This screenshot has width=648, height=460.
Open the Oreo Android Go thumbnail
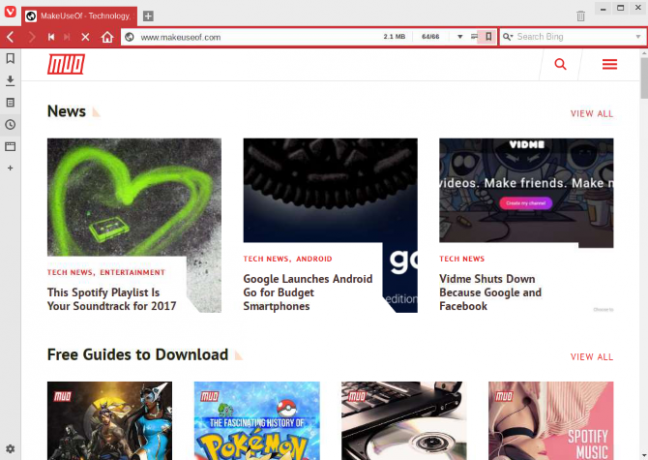click(330, 190)
